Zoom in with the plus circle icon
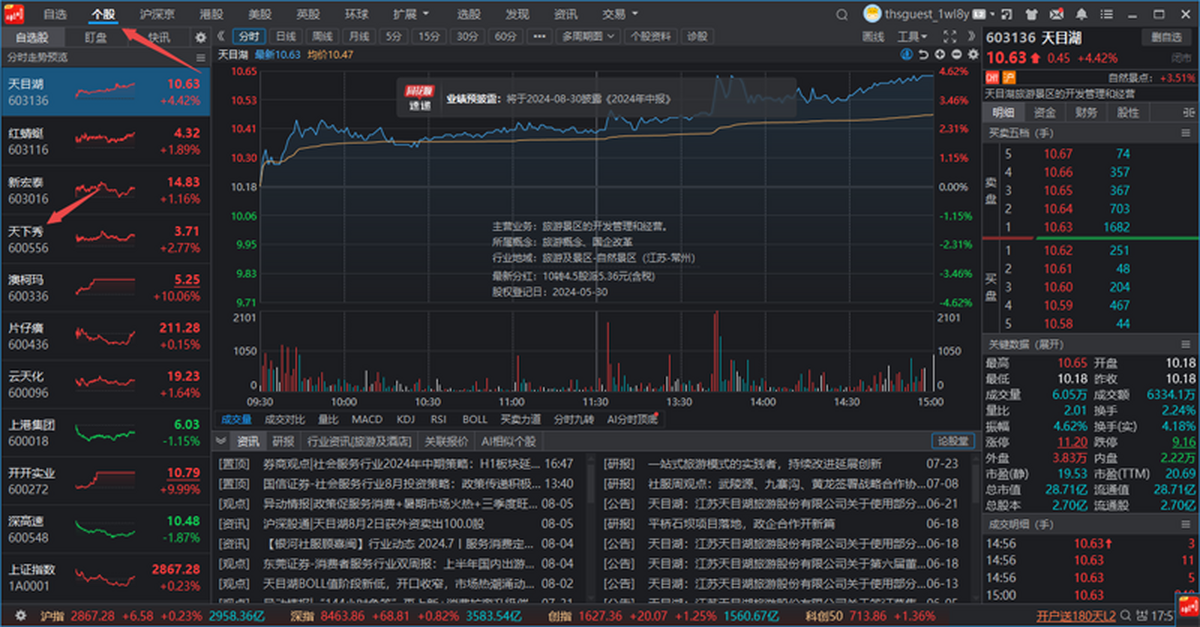 point(940,54)
